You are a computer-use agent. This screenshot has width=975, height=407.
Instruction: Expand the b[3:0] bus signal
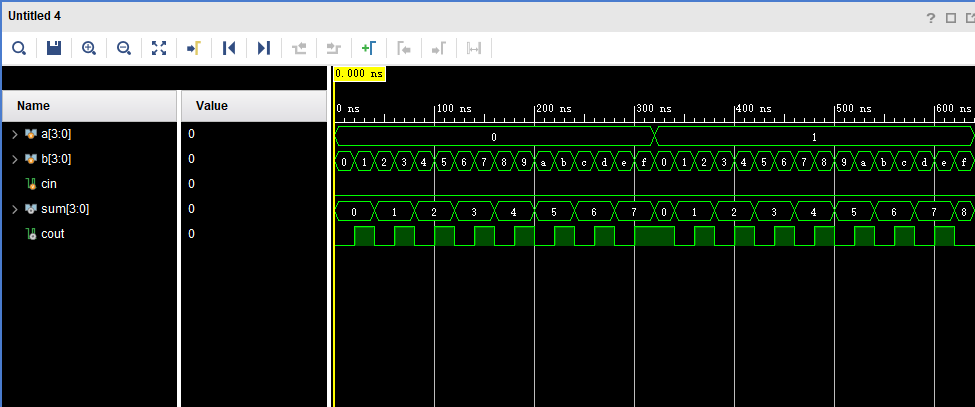pos(14,159)
